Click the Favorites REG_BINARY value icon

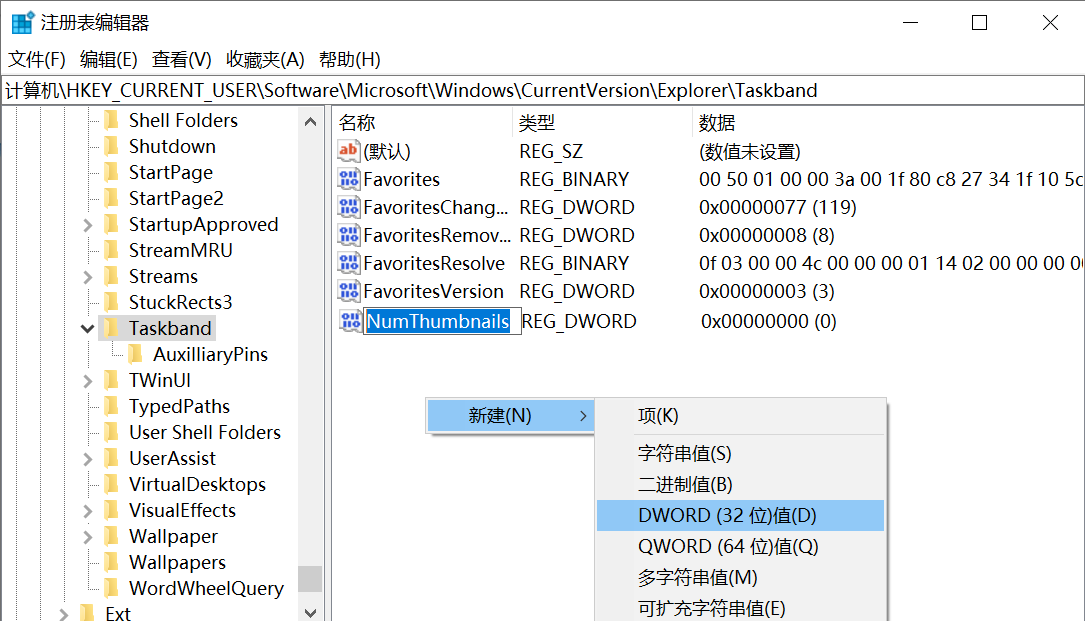coord(350,179)
